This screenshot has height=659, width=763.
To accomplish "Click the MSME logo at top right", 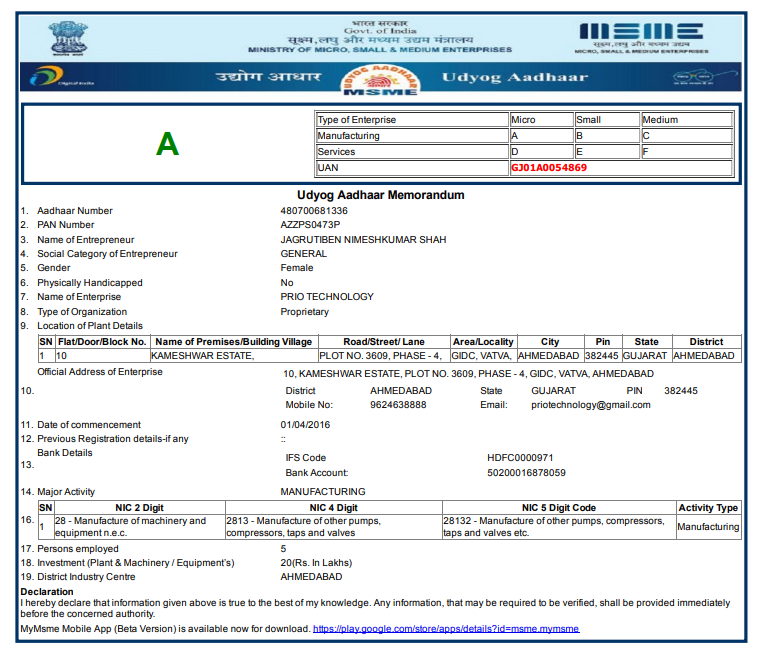I will click(641, 34).
